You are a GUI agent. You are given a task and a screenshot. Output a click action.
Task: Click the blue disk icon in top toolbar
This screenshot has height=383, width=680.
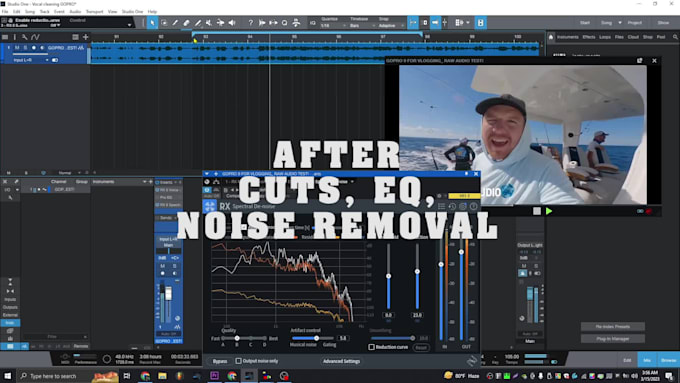481,23
